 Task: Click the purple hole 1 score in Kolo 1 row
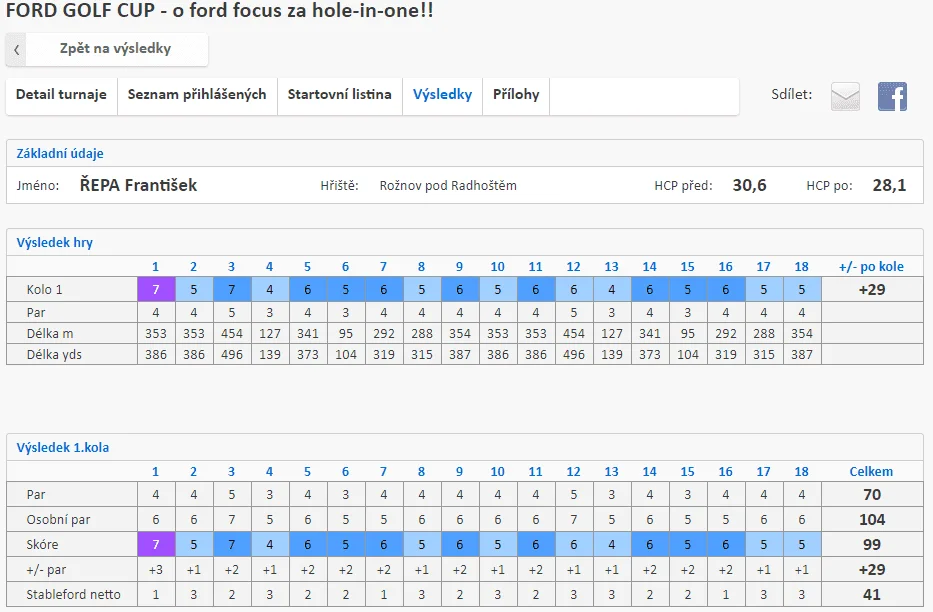pos(156,290)
